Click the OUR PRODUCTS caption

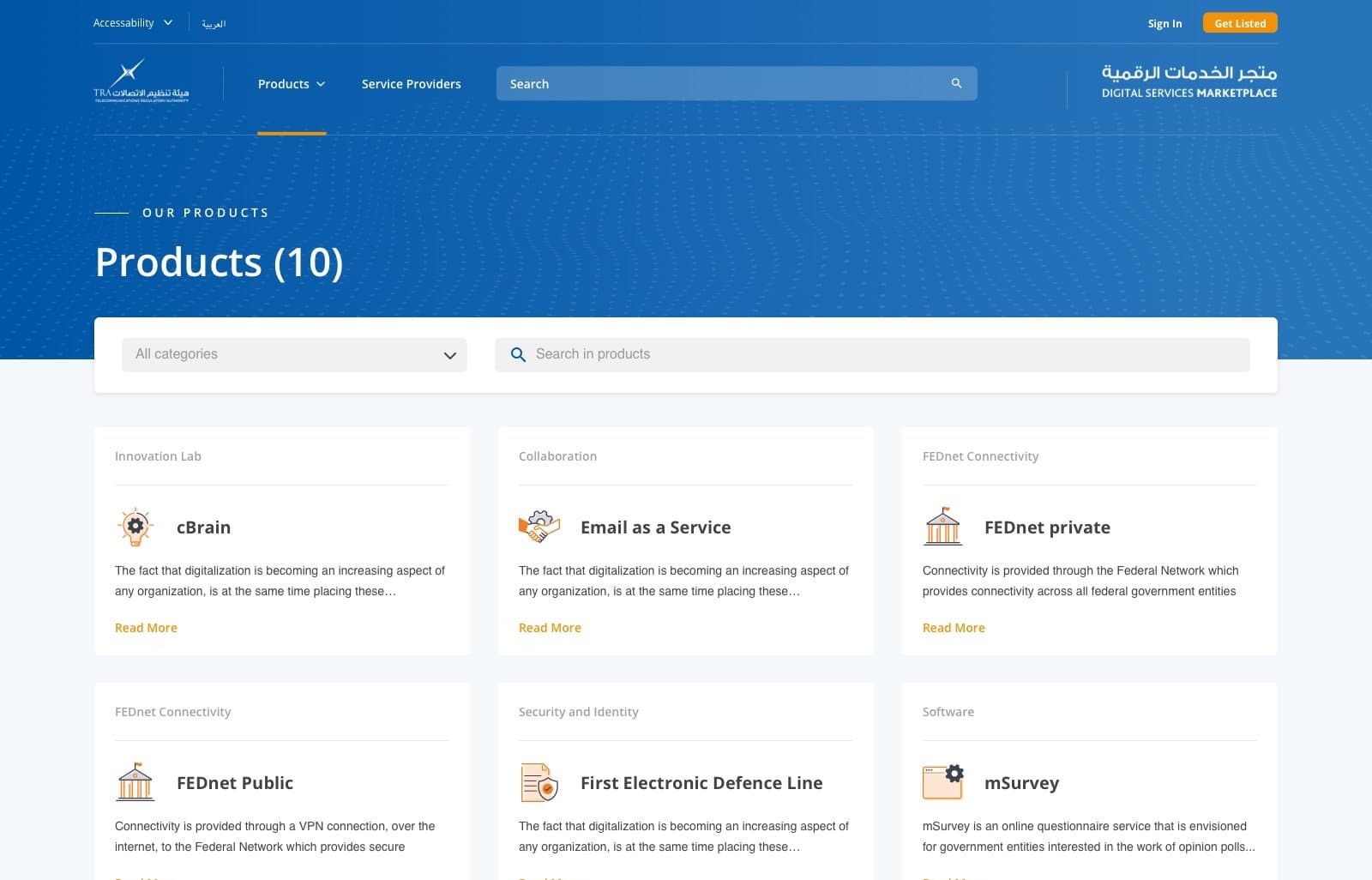(x=206, y=213)
